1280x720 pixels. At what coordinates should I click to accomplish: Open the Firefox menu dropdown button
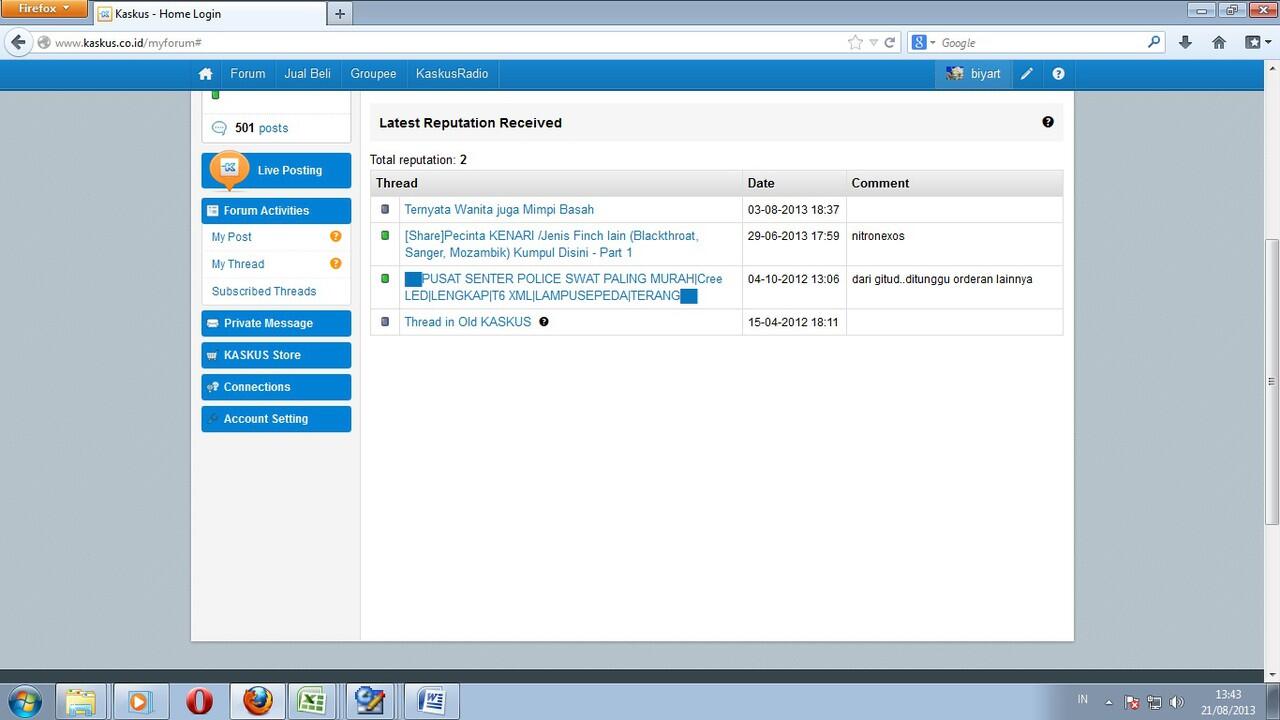(43, 9)
